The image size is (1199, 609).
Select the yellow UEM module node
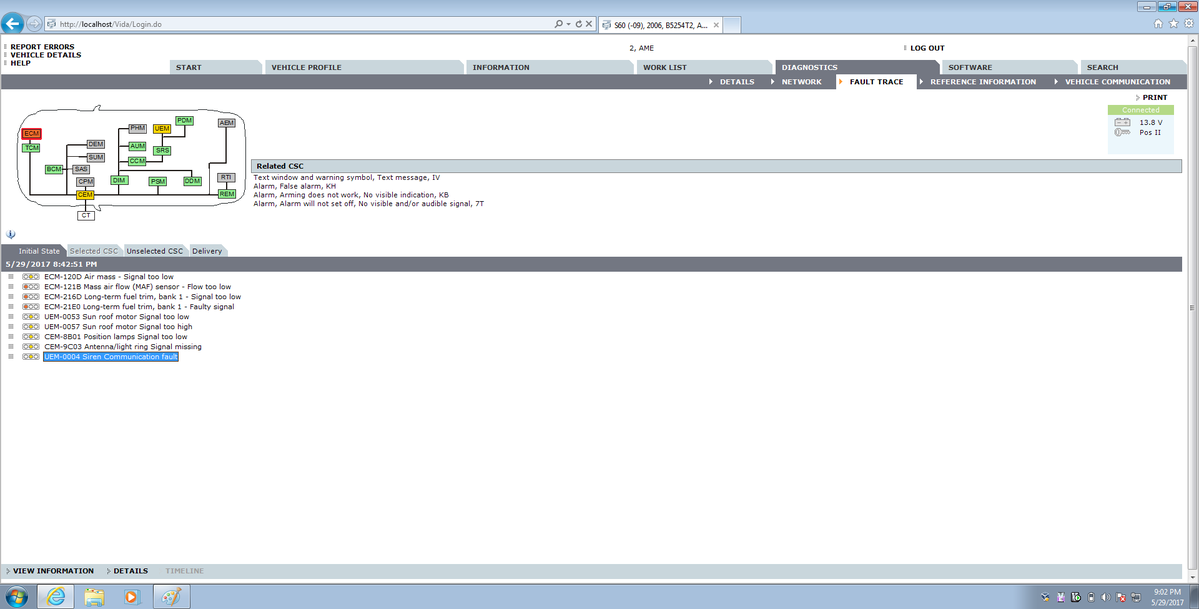(162, 129)
